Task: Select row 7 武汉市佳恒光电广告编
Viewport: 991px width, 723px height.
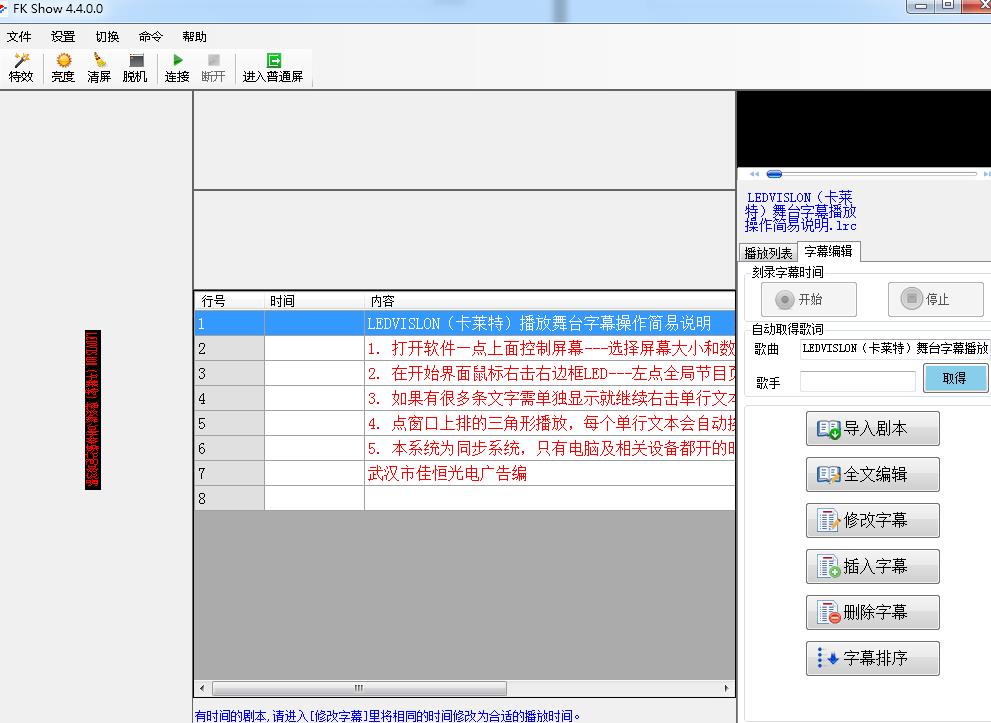Action: click(447, 474)
